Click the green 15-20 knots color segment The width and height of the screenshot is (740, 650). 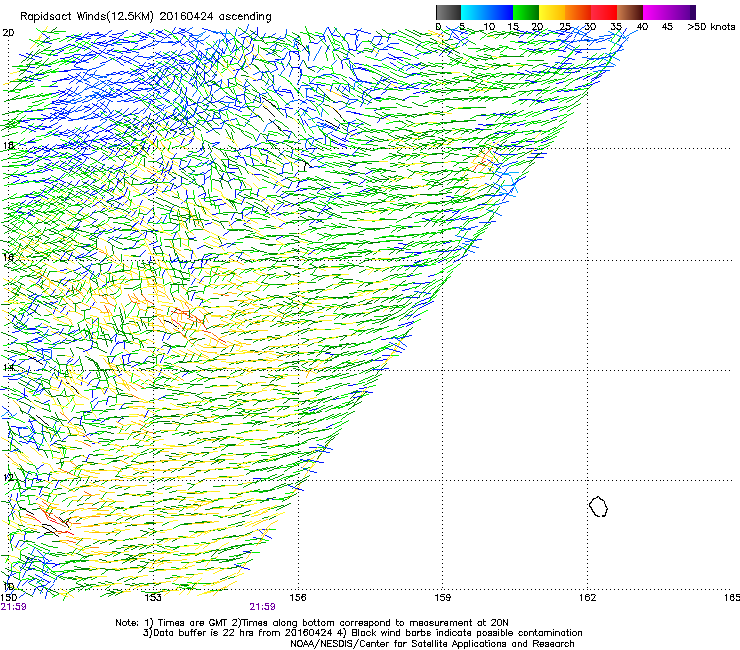pos(526,12)
